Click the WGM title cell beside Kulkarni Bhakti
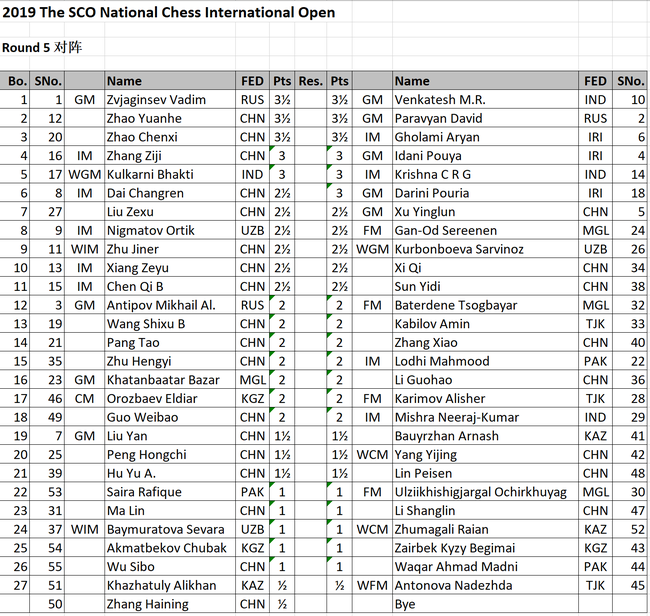 tap(84, 175)
